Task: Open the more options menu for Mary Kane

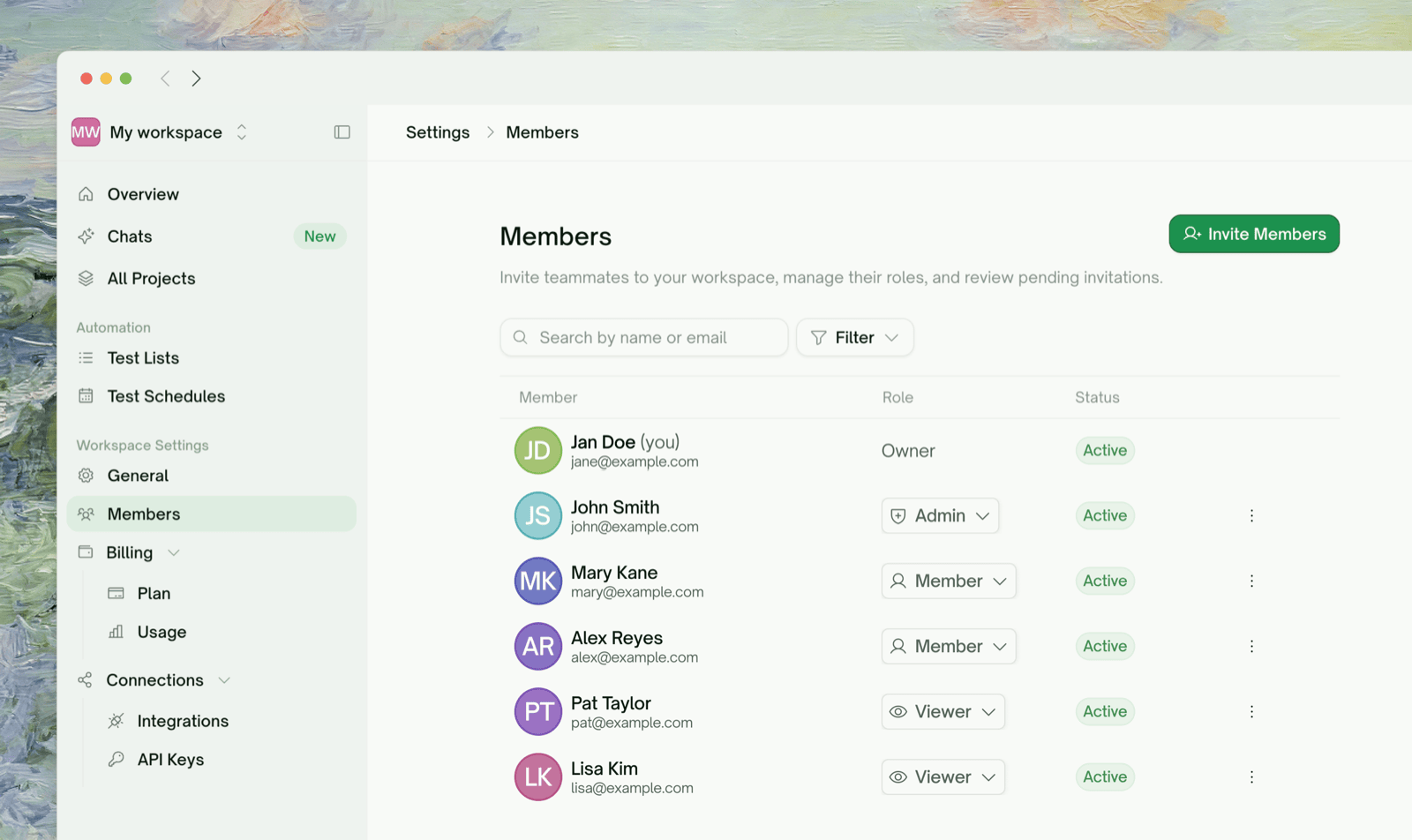Action: 1251,581
